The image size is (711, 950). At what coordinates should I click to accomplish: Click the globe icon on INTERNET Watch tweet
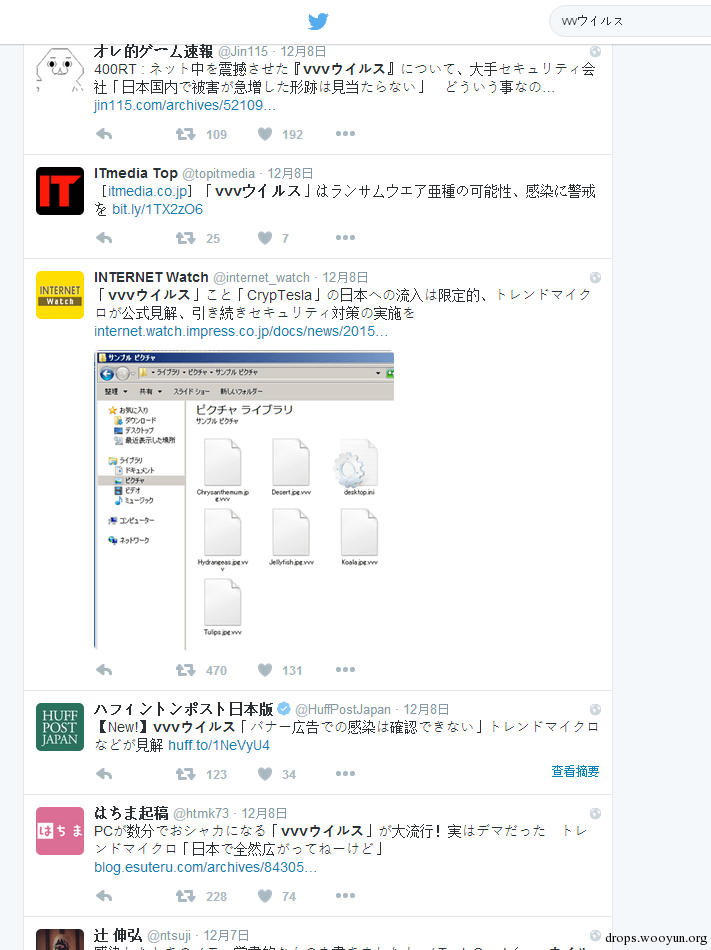click(x=595, y=277)
